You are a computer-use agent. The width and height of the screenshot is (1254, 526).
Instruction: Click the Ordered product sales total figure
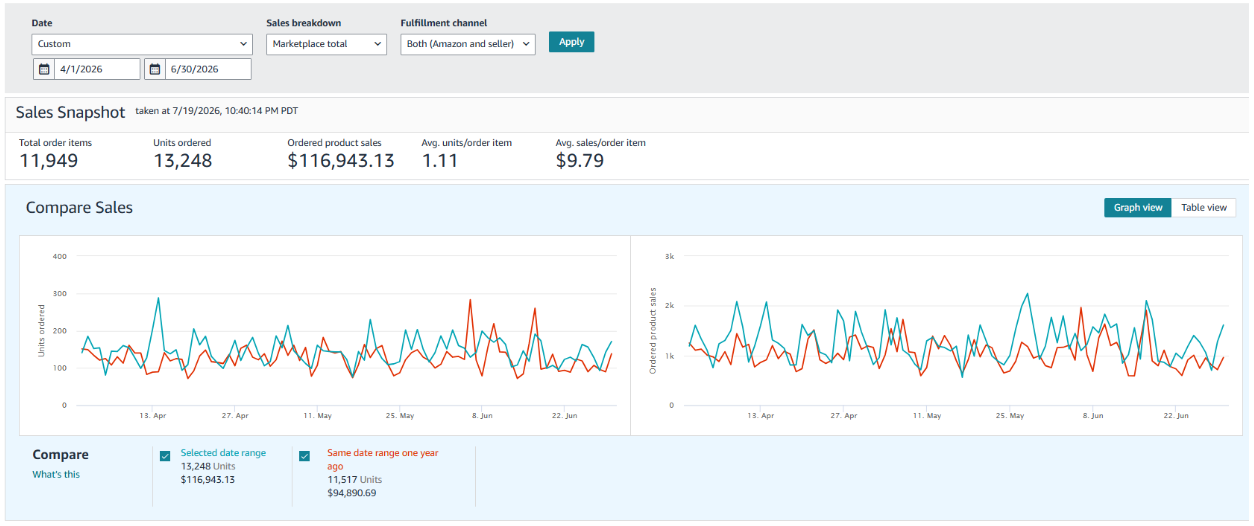click(341, 160)
